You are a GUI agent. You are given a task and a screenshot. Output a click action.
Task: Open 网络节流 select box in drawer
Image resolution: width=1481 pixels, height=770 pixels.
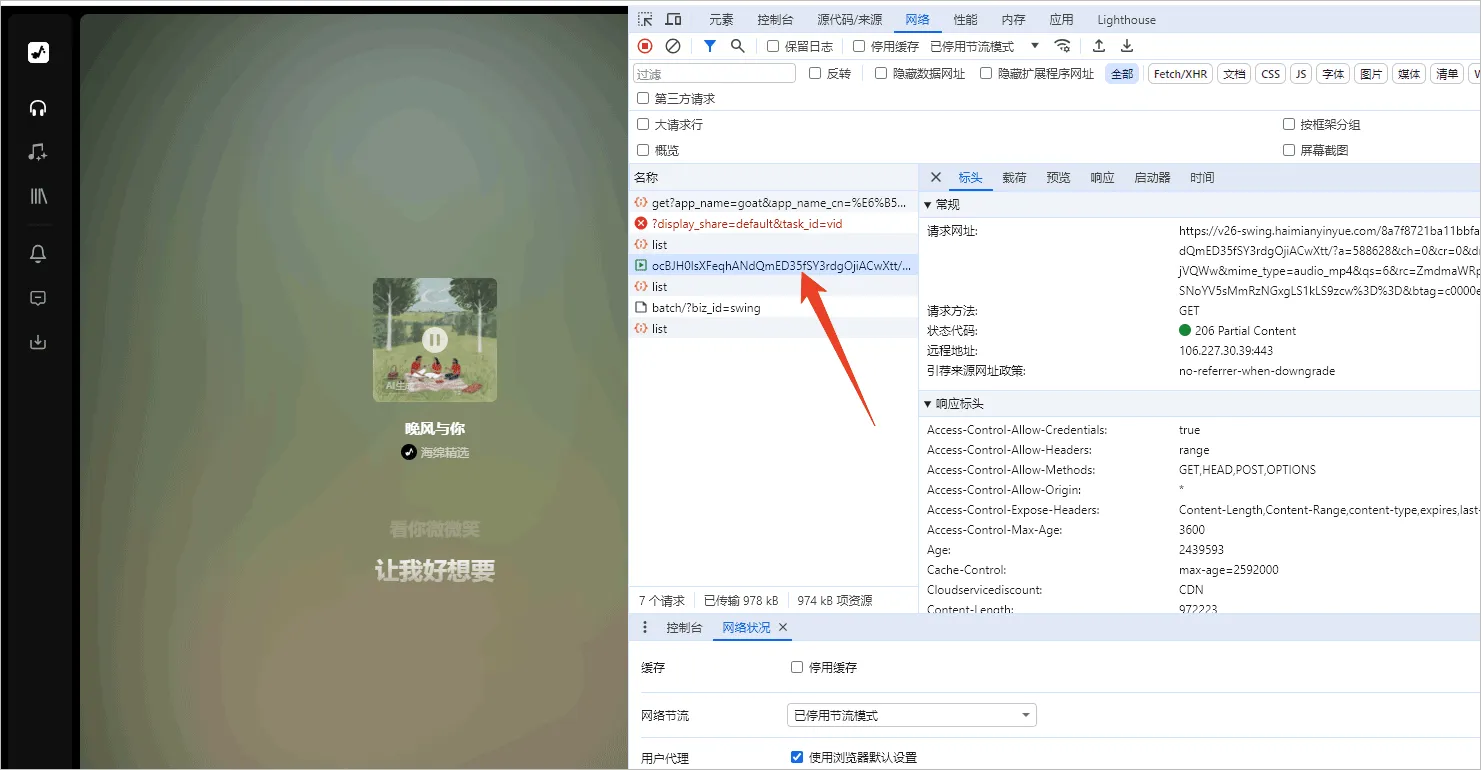(912, 715)
